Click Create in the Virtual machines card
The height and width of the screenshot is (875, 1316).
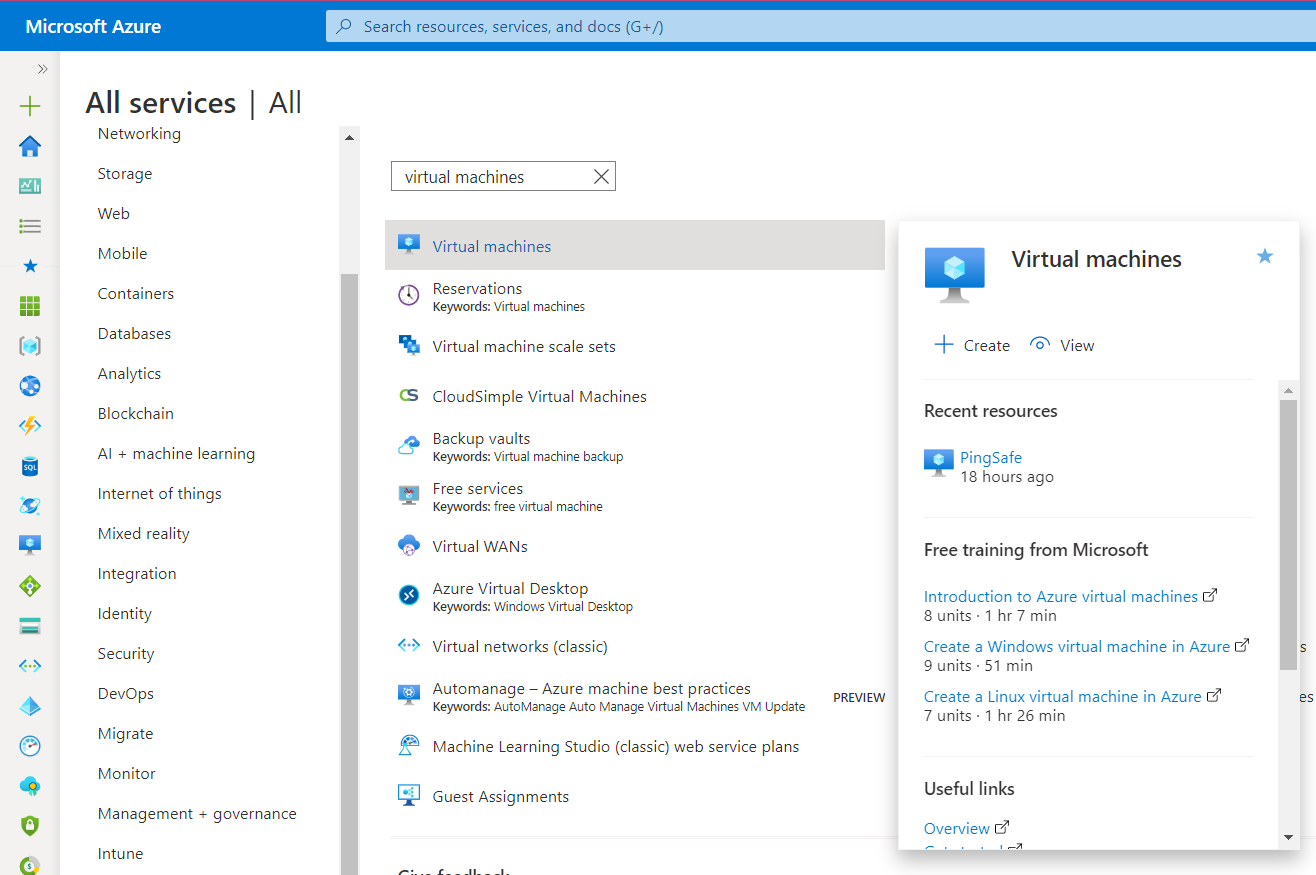(x=972, y=345)
